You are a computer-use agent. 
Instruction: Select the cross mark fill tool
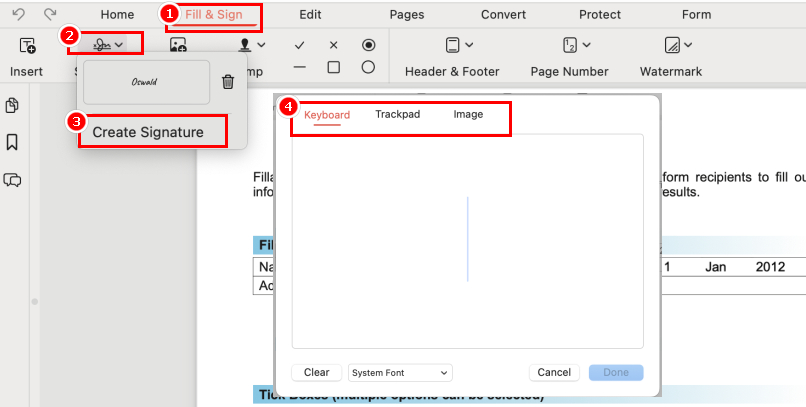tap(334, 46)
